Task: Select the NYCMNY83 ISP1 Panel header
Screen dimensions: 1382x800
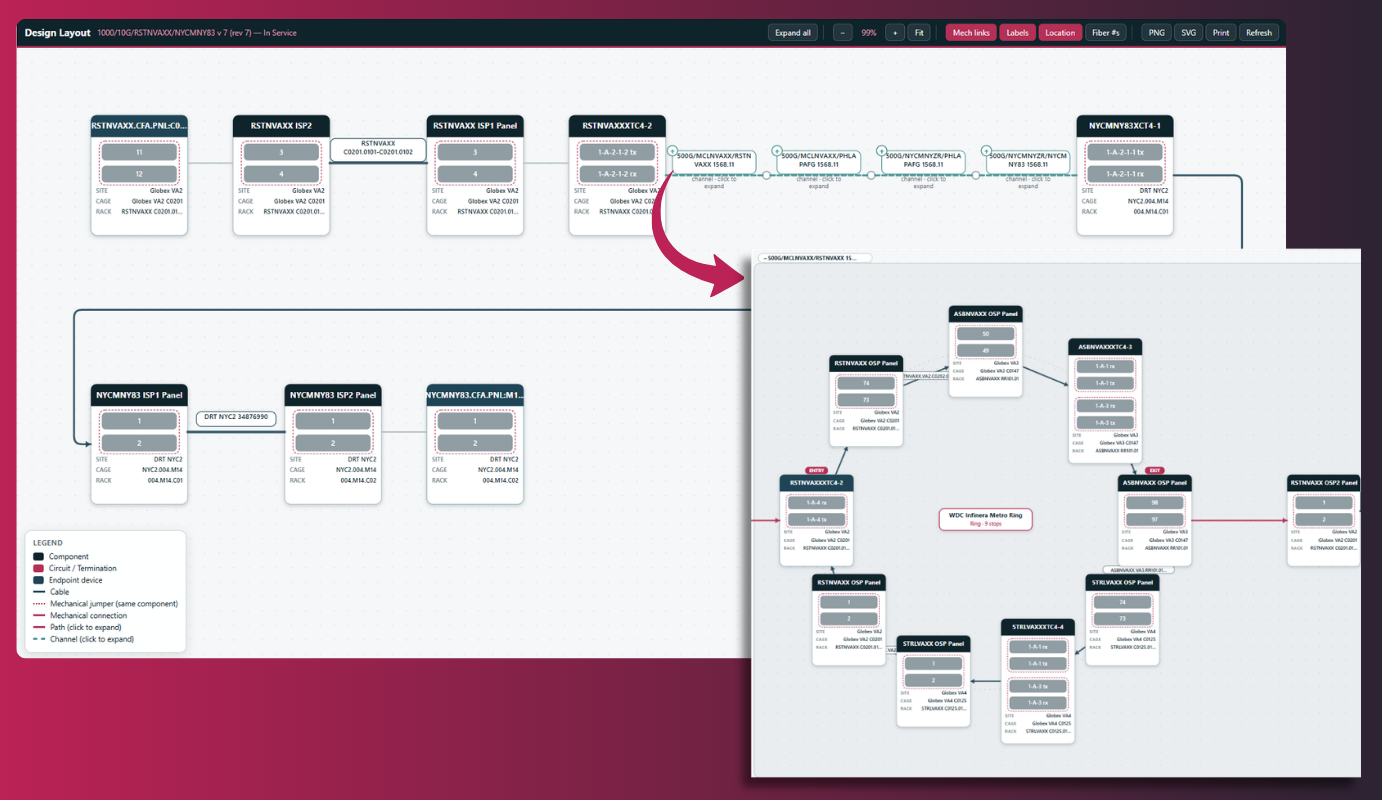Action: 139,395
